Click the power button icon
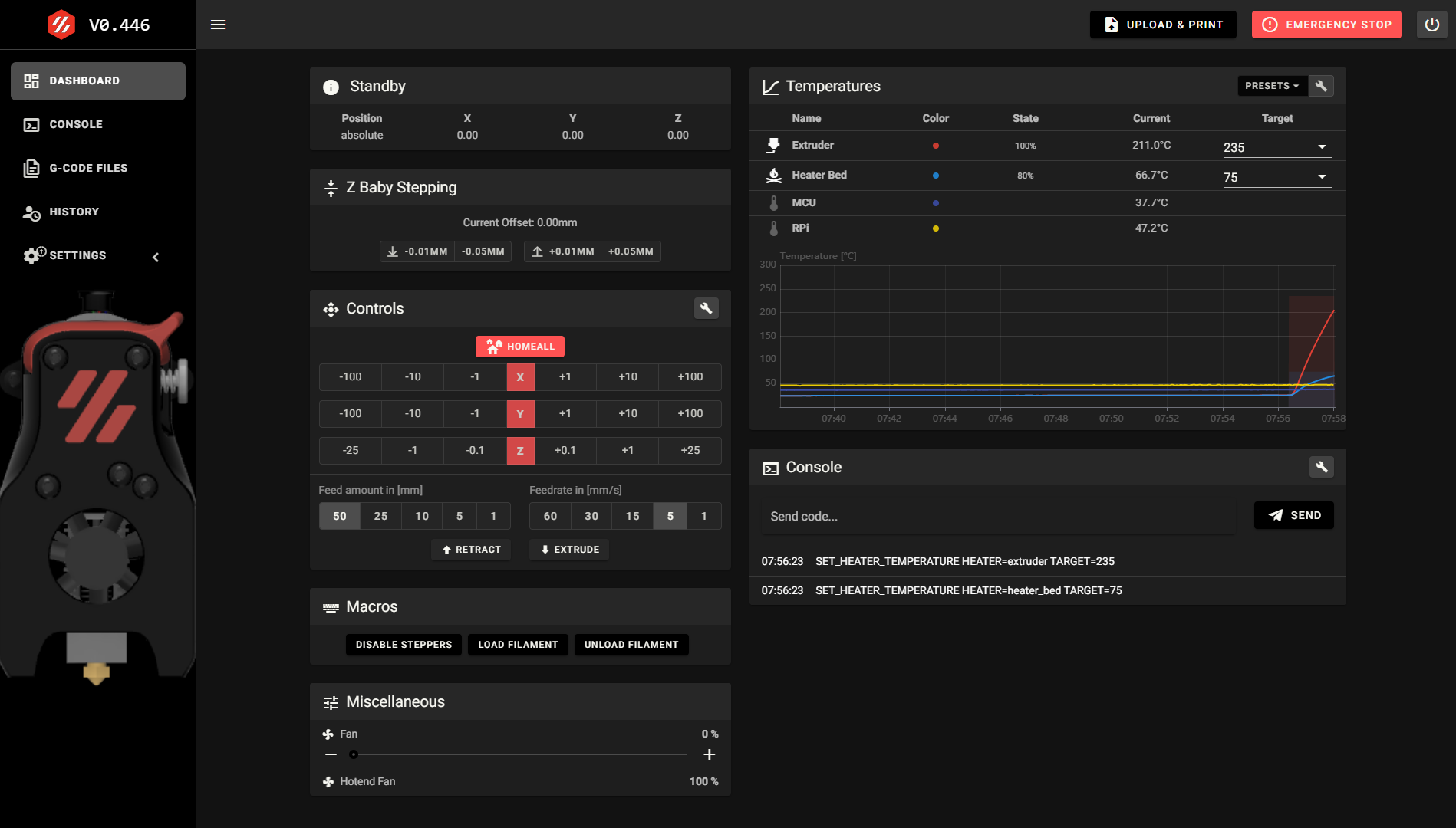 tap(1431, 25)
